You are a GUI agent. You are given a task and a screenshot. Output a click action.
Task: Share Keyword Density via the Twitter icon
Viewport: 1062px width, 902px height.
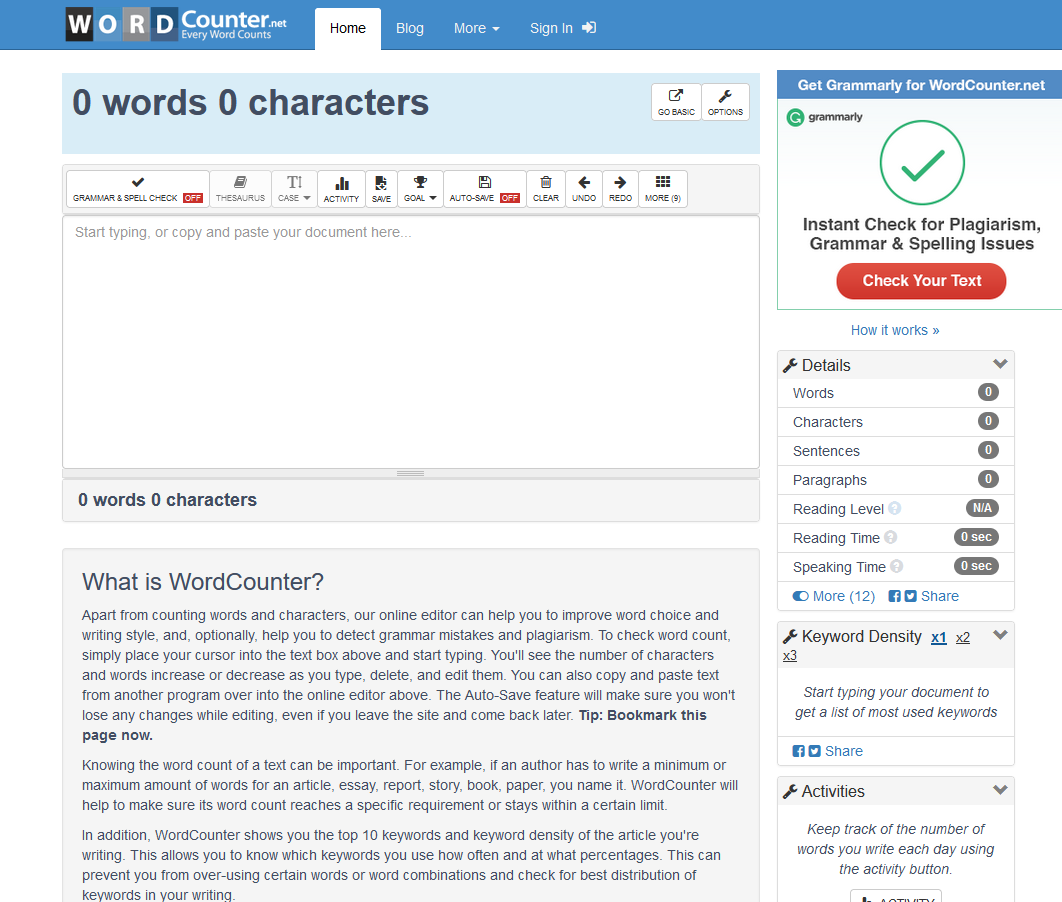815,751
